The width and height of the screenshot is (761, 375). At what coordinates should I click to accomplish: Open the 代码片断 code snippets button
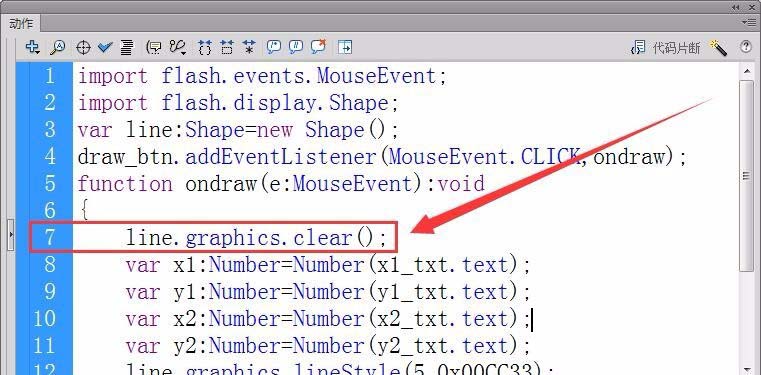[x=665, y=48]
